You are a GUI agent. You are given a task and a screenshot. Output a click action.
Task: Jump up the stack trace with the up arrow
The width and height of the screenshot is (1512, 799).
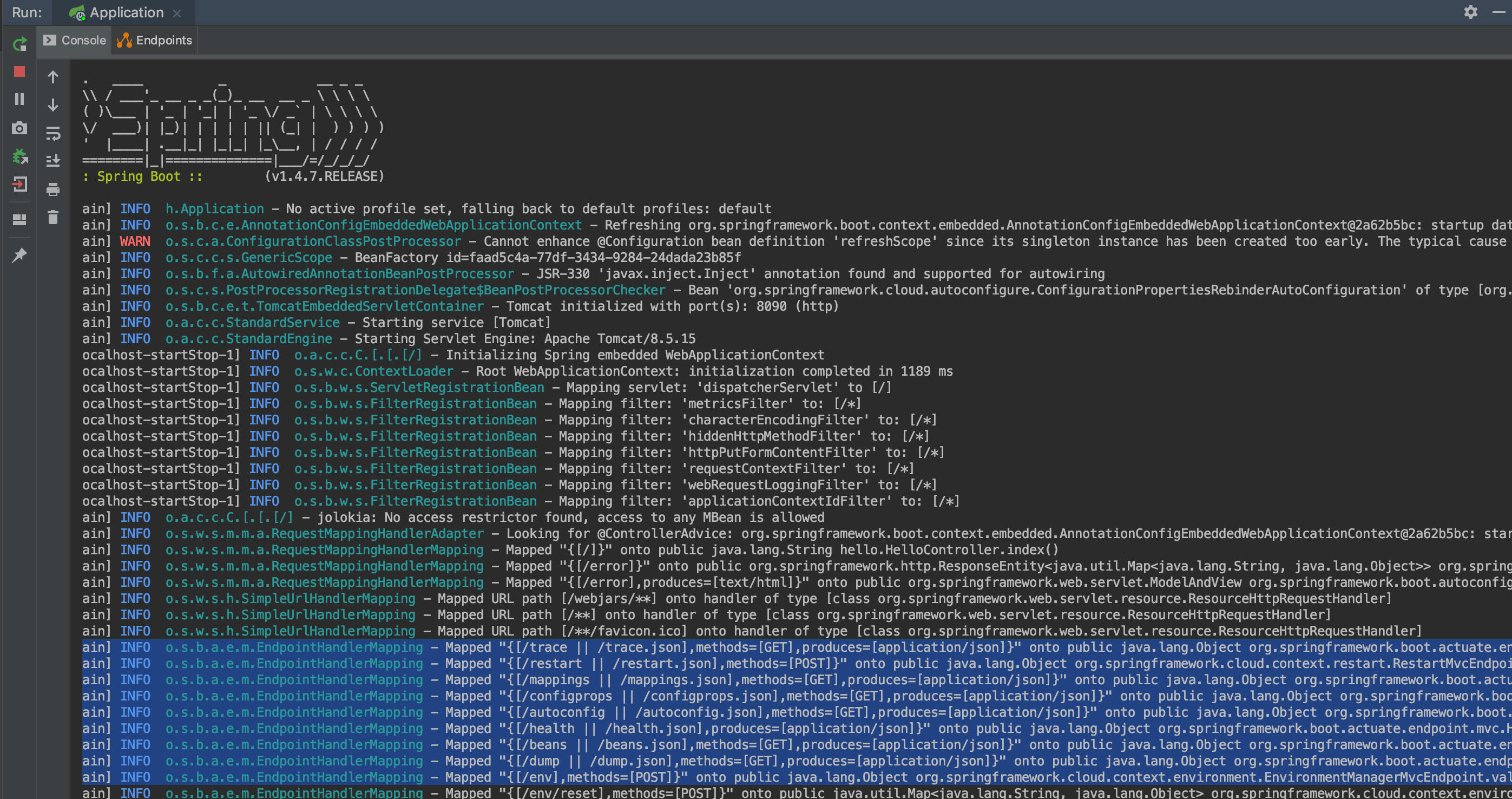pos(53,77)
